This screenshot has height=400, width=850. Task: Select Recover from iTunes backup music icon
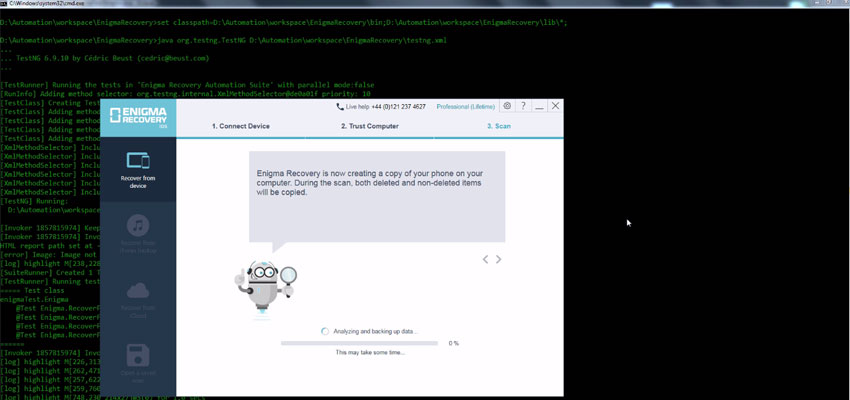point(138,225)
